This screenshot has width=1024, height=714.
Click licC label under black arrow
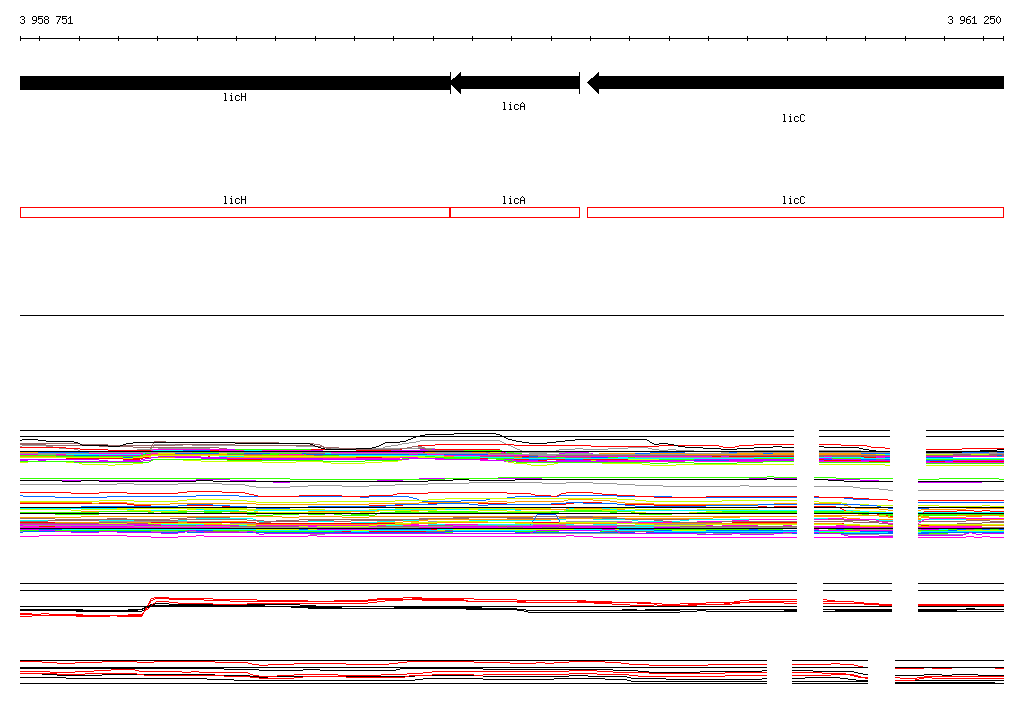coord(793,118)
